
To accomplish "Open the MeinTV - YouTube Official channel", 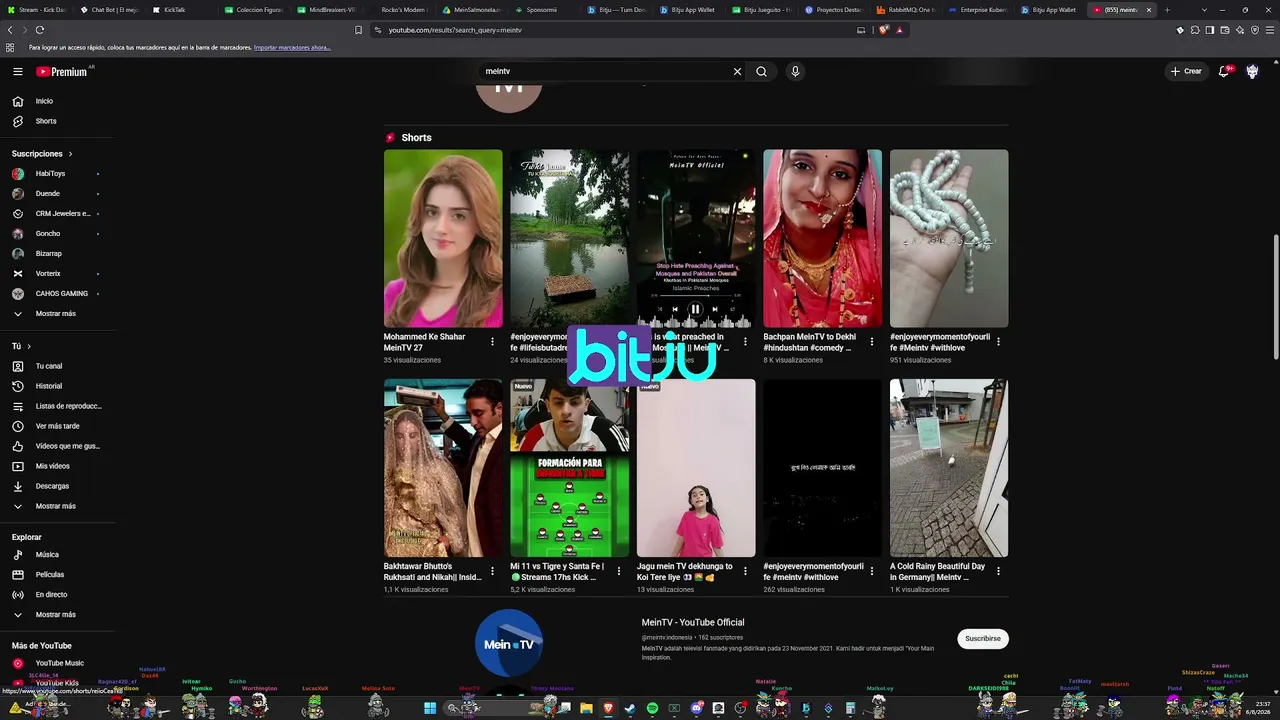I will [693, 622].
